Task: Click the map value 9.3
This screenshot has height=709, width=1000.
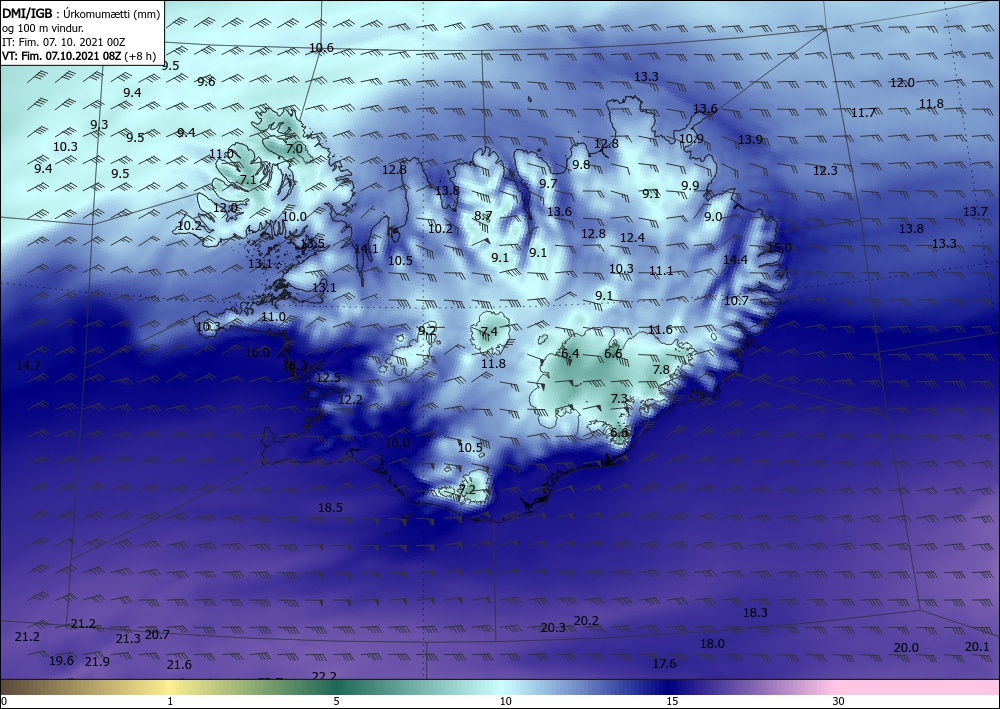Action: tap(99, 125)
